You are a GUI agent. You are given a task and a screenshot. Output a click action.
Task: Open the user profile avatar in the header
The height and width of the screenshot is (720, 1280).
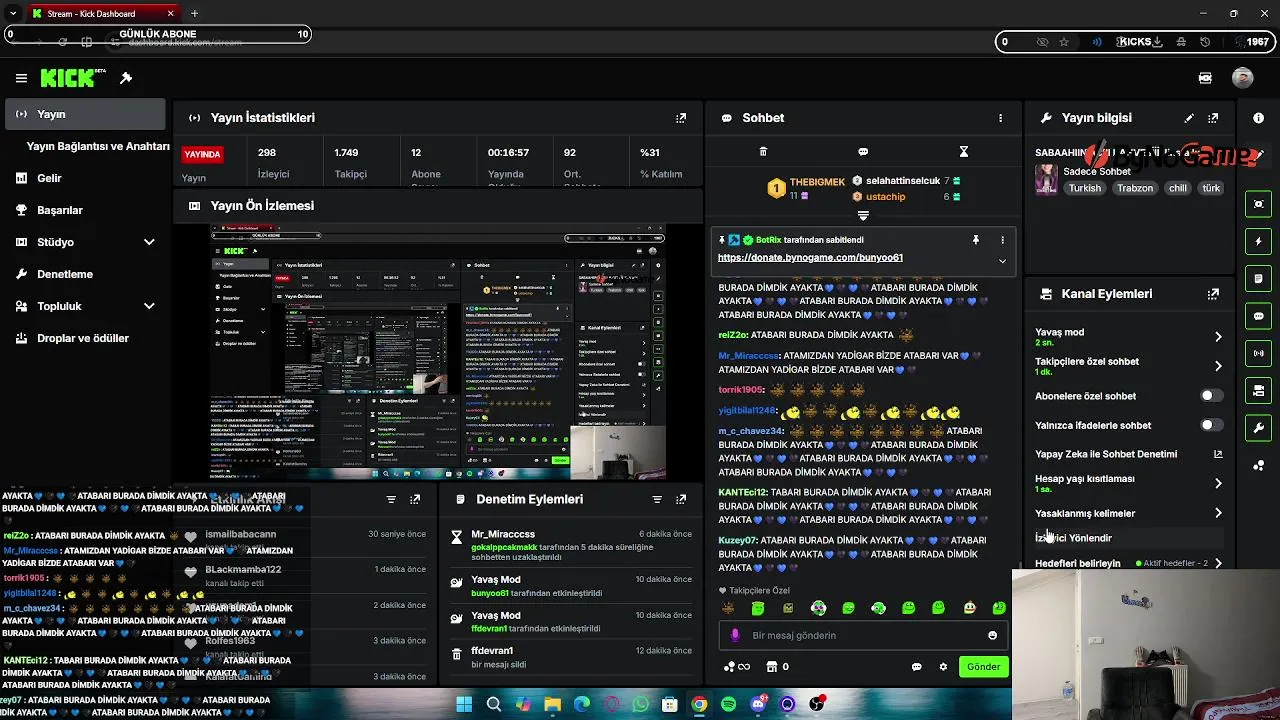pos(1242,78)
